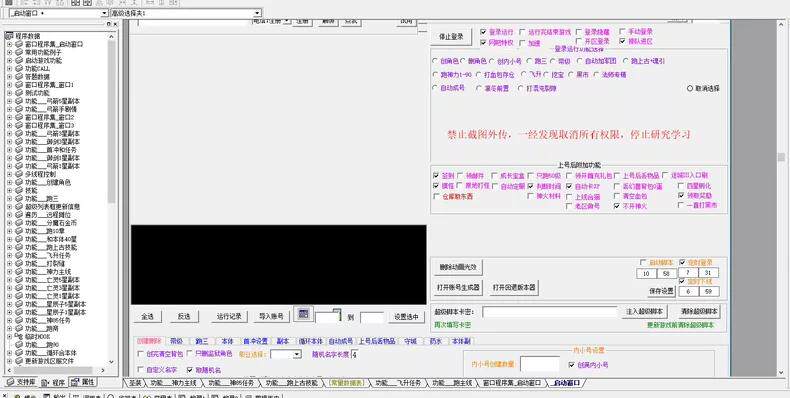Focus the 超级脚本卡密 input field
Viewport: 790px width, 398px height.
(x=549, y=312)
